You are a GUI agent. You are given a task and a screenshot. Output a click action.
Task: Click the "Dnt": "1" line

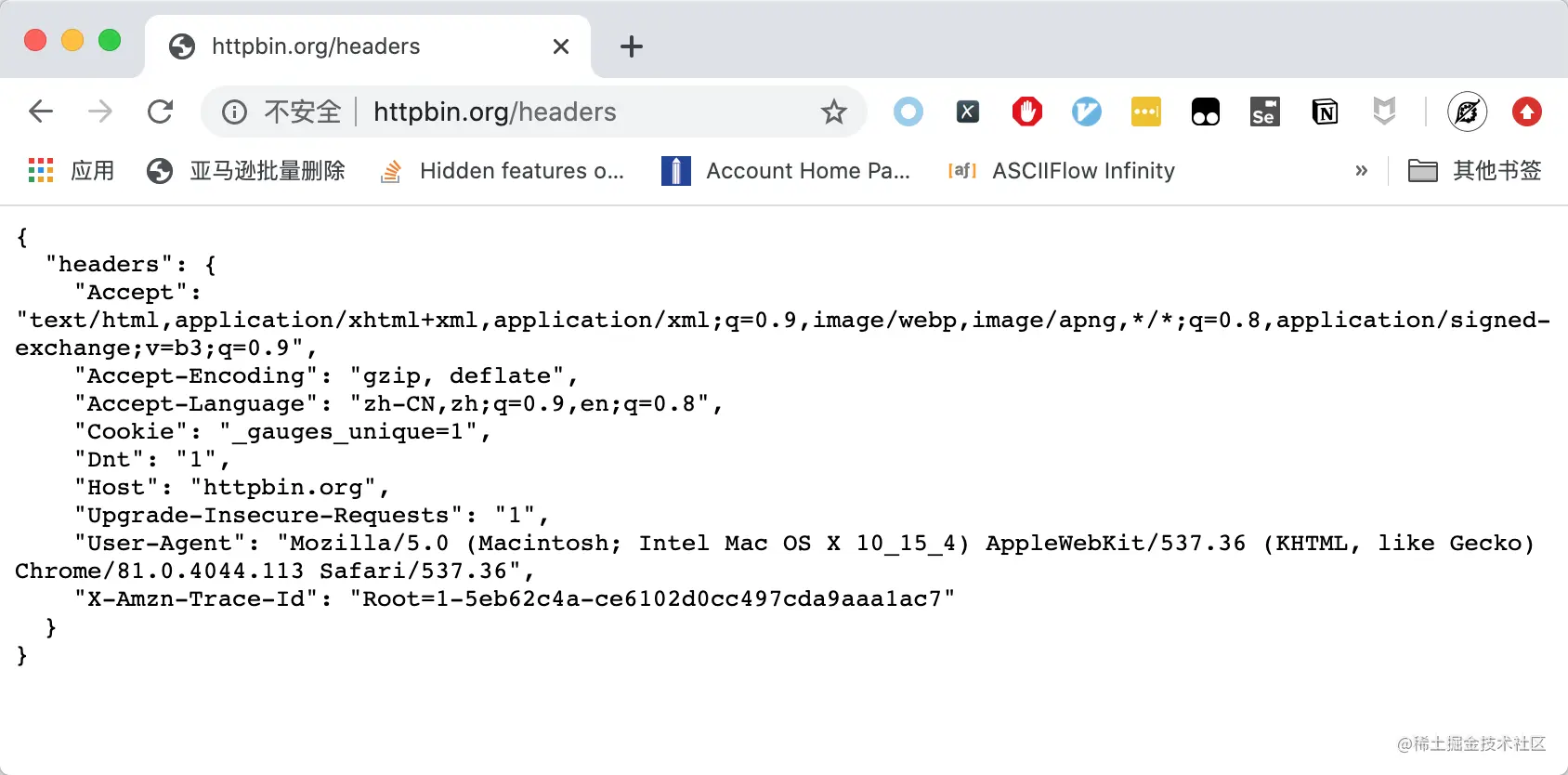tap(151, 460)
